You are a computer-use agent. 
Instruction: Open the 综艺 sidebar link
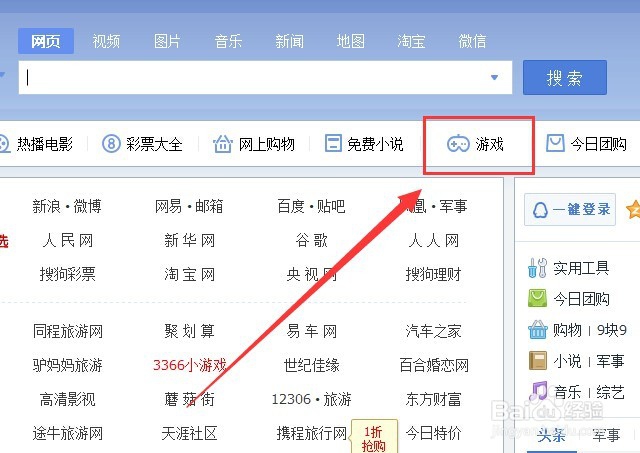(x=610, y=392)
